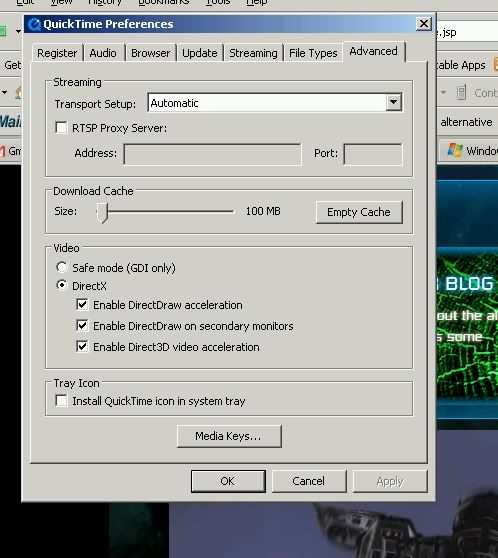Screen dimensions: 498x558
Task: Switch to File Types tab
Action: [x=313, y=53]
